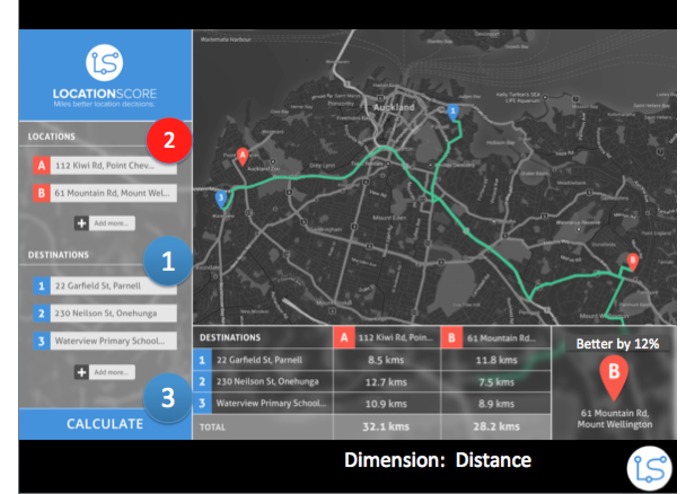695x494 pixels.
Task: Click 230 Neilson St, Onehunga table row label
Action: click(x=267, y=381)
